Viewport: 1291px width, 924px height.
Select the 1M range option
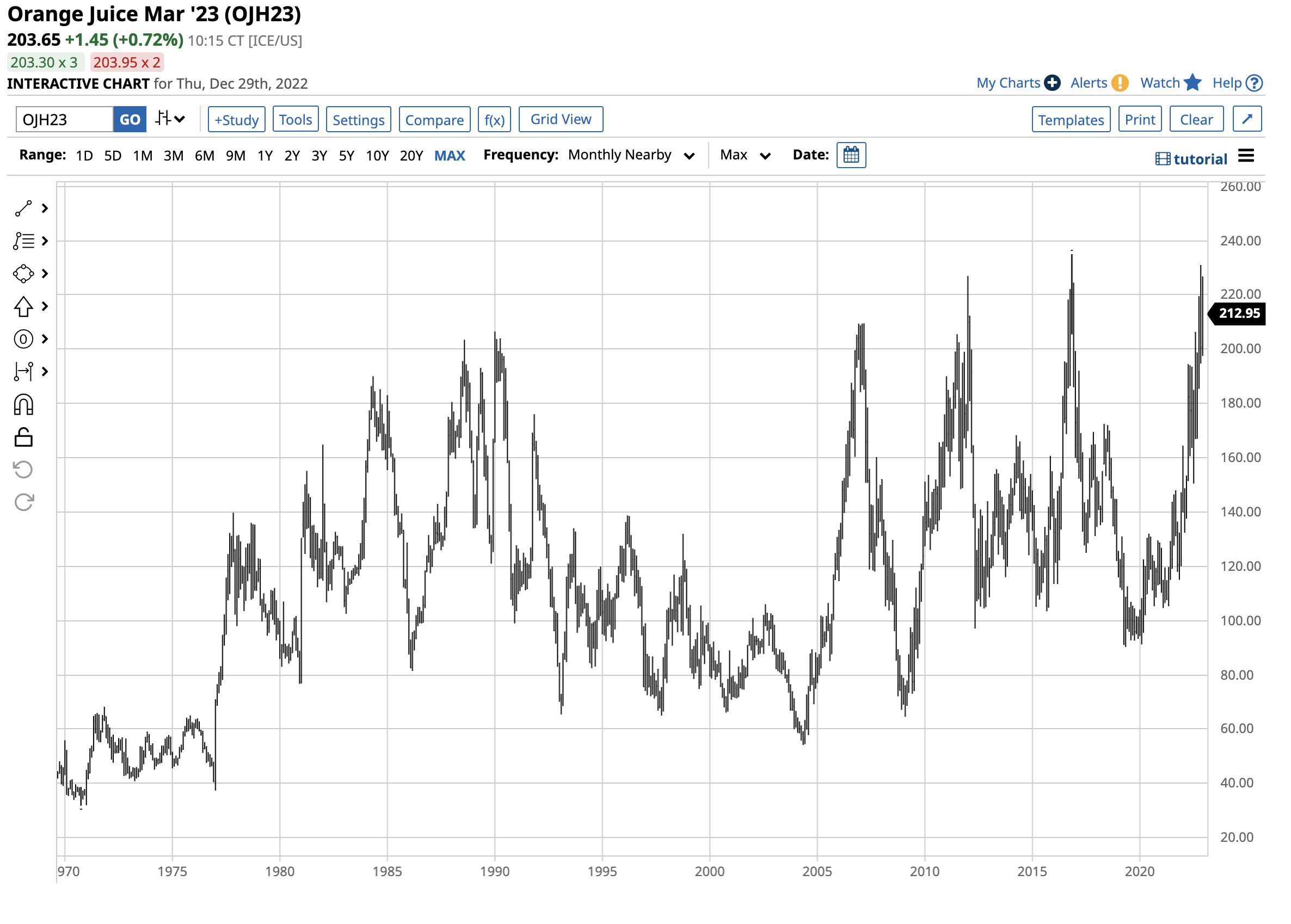[x=143, y=156]
